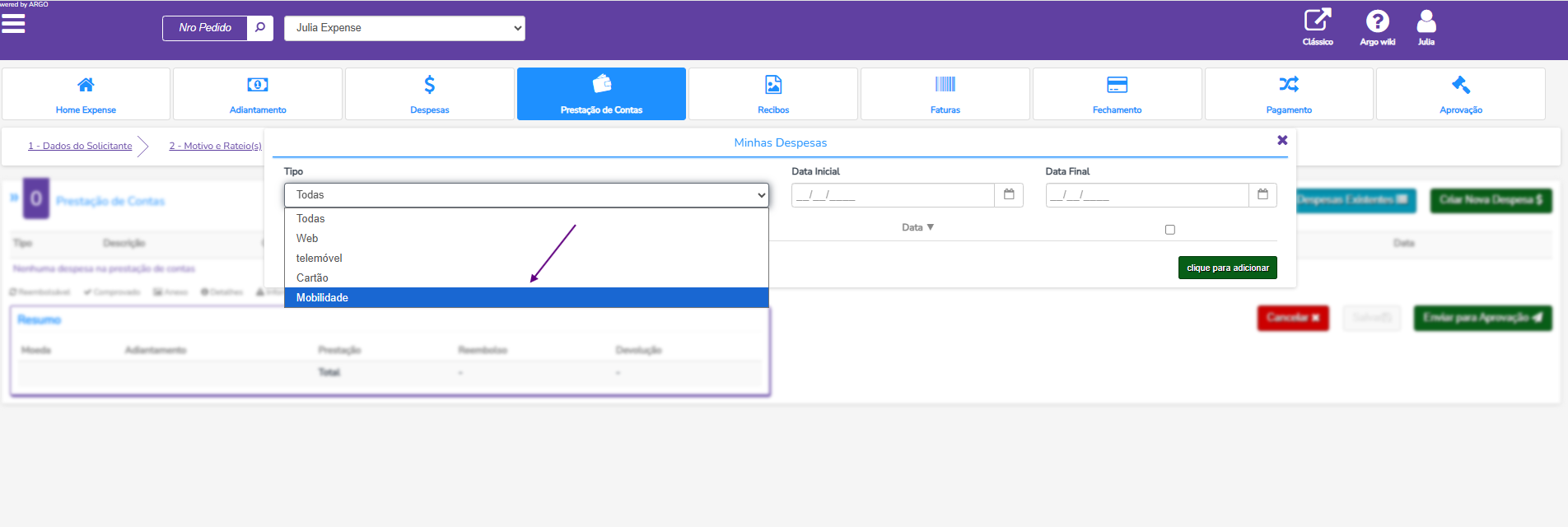
Task: Go to Home Expense tab
Action: tap(86, 94)
